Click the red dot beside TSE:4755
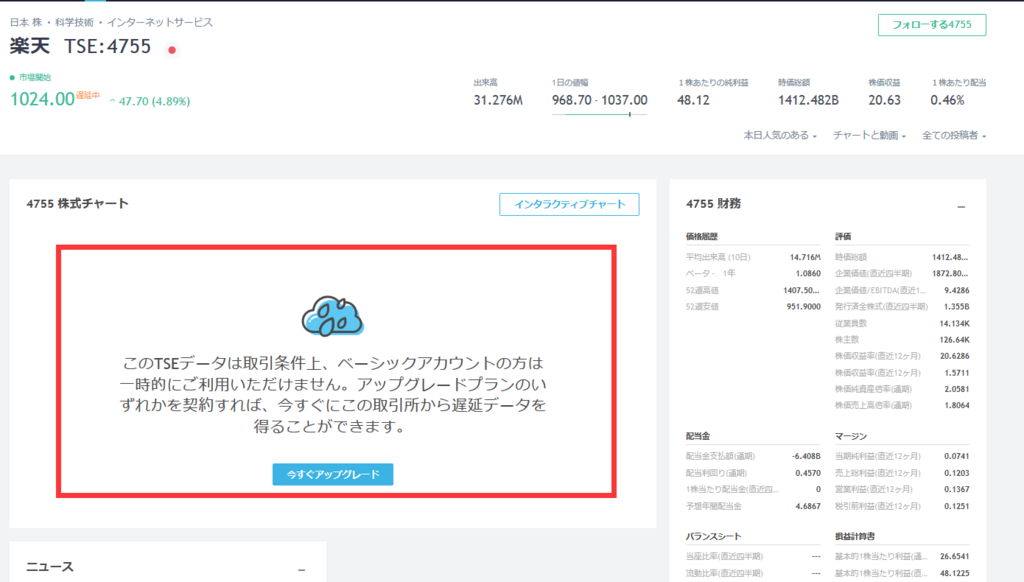This screenshot has height=582, width=1024. point(172,50)
